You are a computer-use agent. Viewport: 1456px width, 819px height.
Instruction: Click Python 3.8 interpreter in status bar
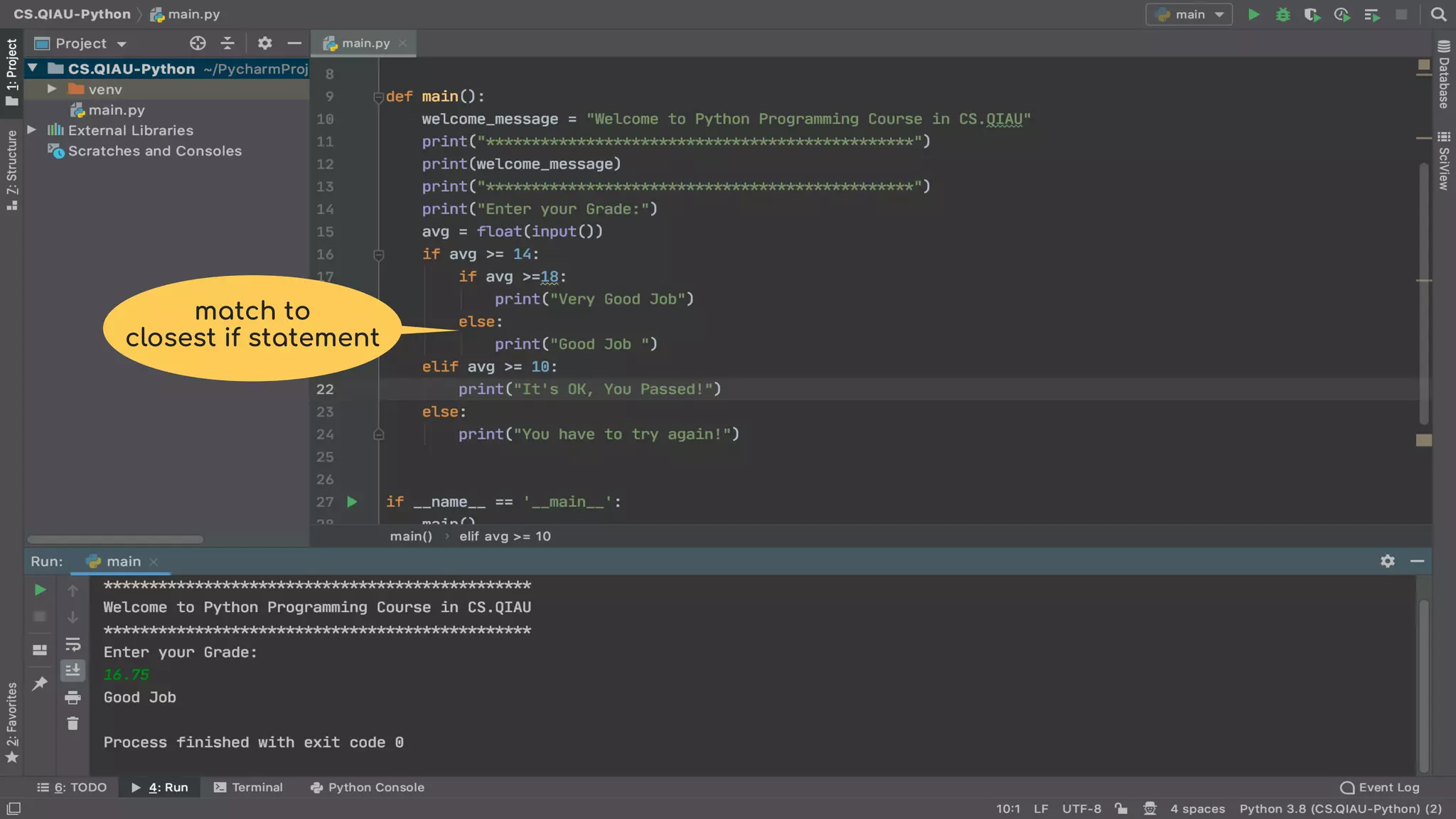(x=1340, y=808)
